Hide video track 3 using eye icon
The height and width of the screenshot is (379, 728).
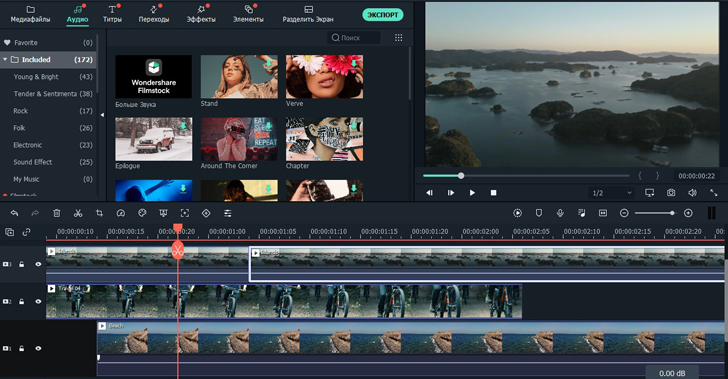tap(38, 264)
